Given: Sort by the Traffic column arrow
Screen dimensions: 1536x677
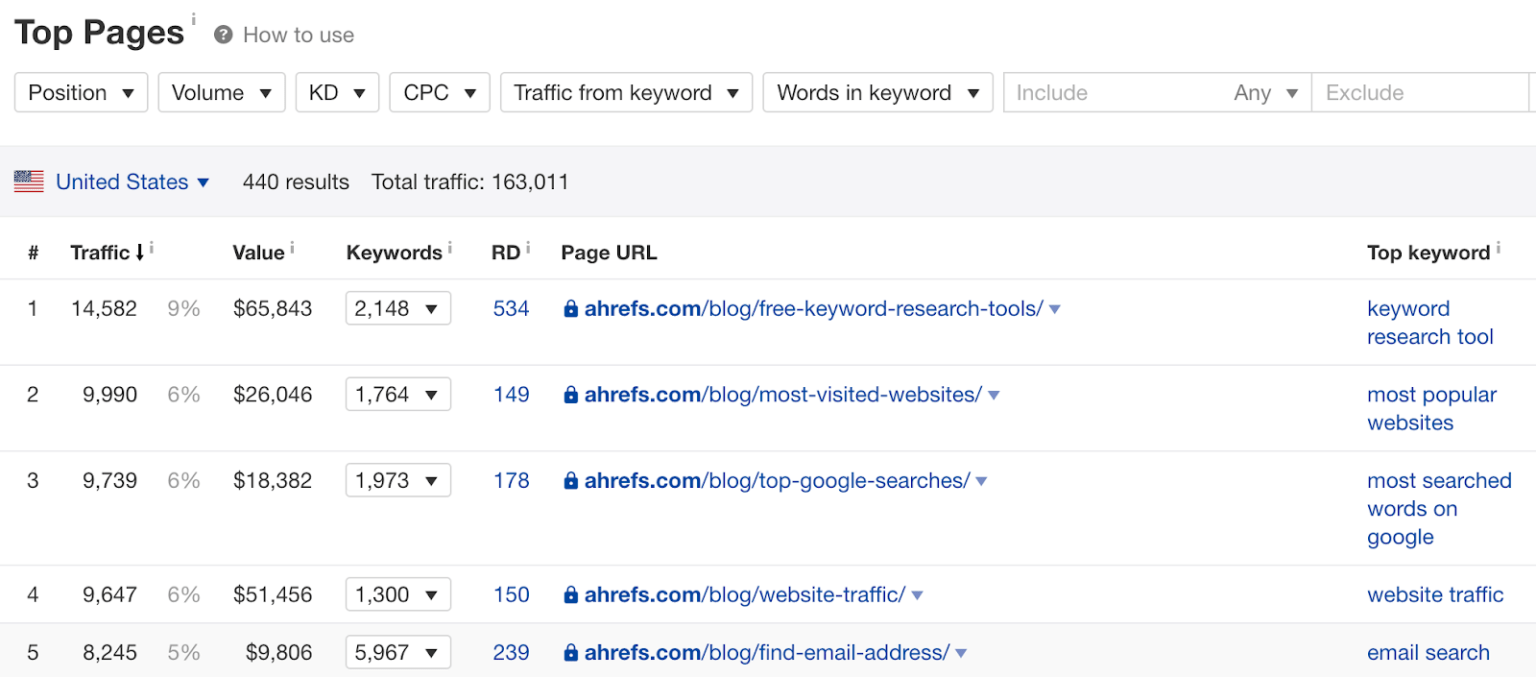Looking at the screenshot, I should coord(140,251).
